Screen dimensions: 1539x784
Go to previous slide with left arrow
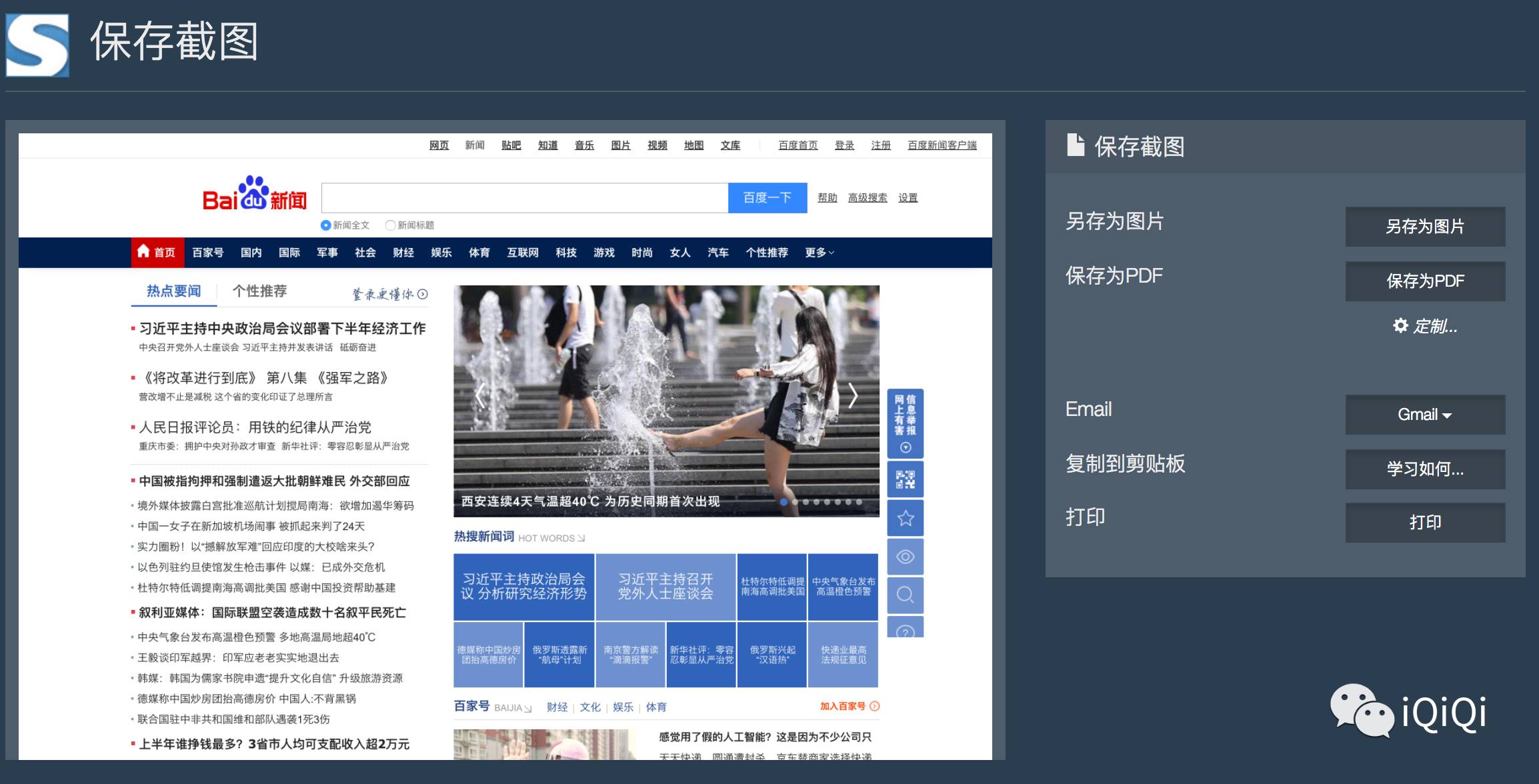(x=479, y=396)
